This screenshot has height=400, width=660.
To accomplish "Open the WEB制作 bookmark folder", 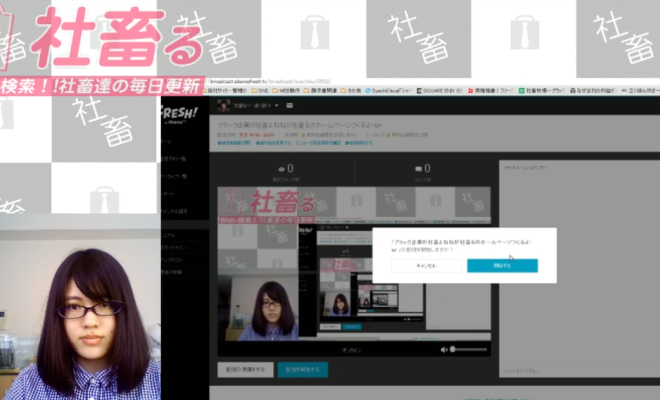I will pos(288,90).
